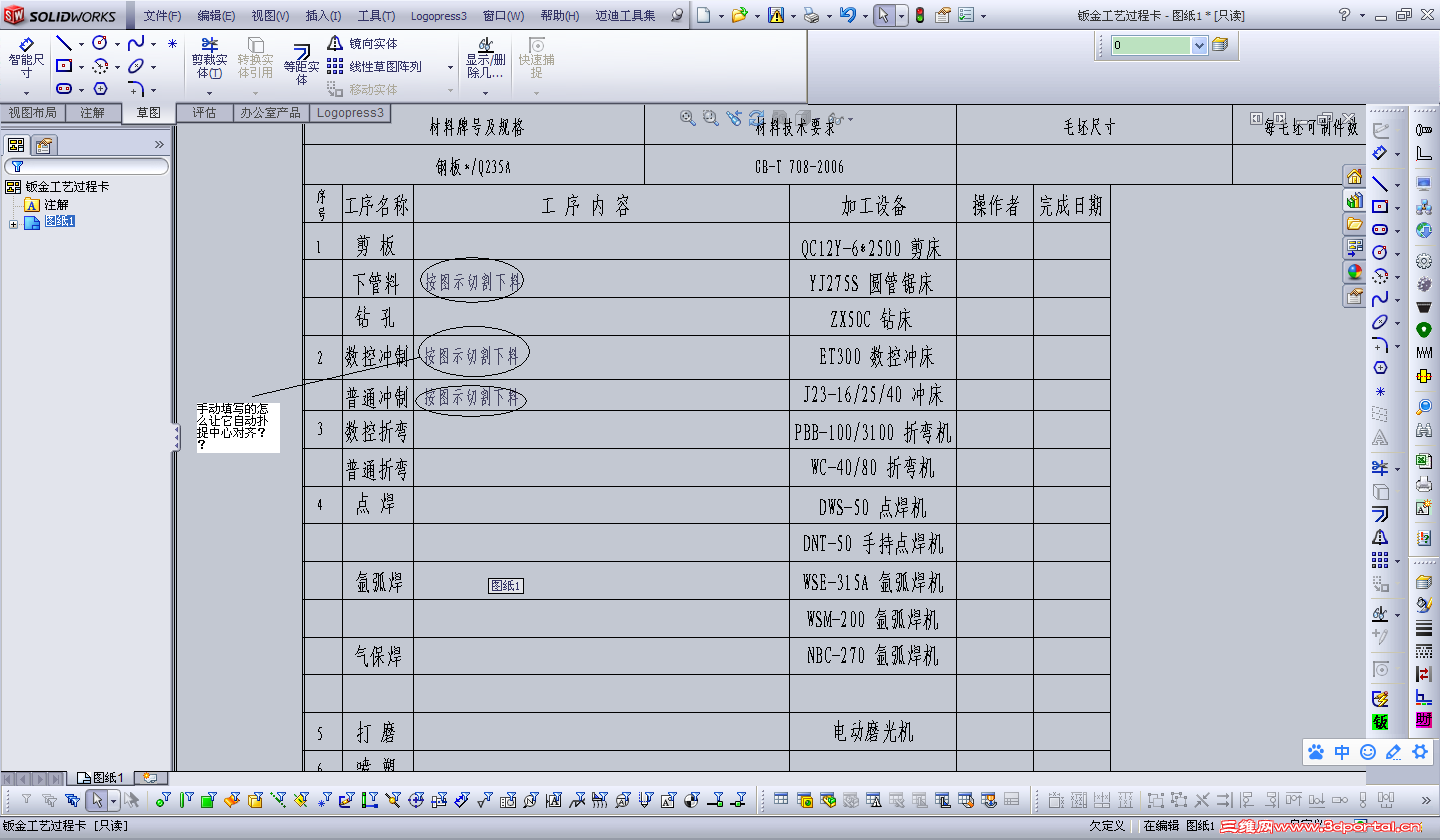Click the Zoom to Area magnifier above the drawing
Screen dimensions: 1440x840
[709, 117]
